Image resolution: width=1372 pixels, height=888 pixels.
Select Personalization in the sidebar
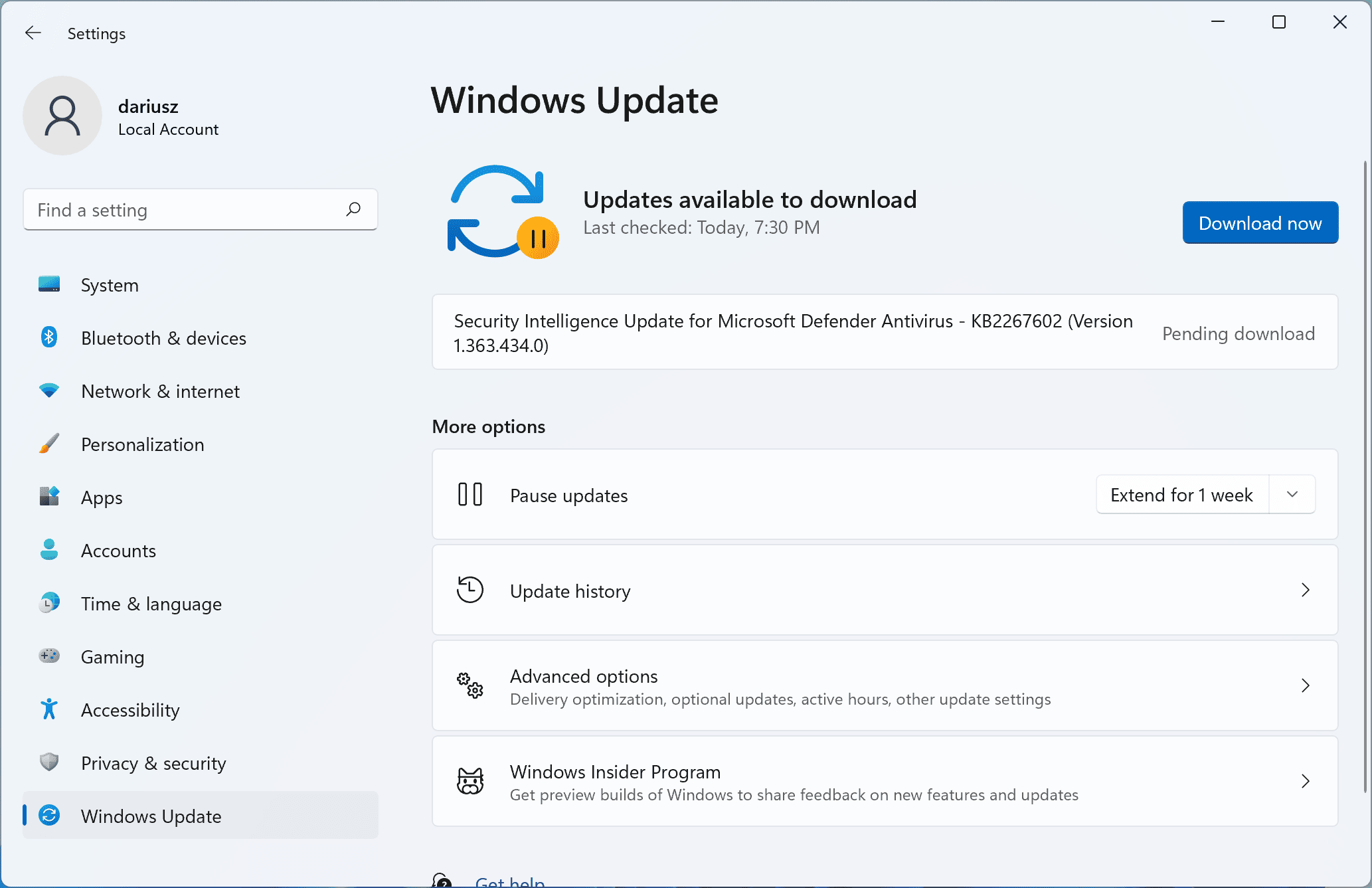201,444
